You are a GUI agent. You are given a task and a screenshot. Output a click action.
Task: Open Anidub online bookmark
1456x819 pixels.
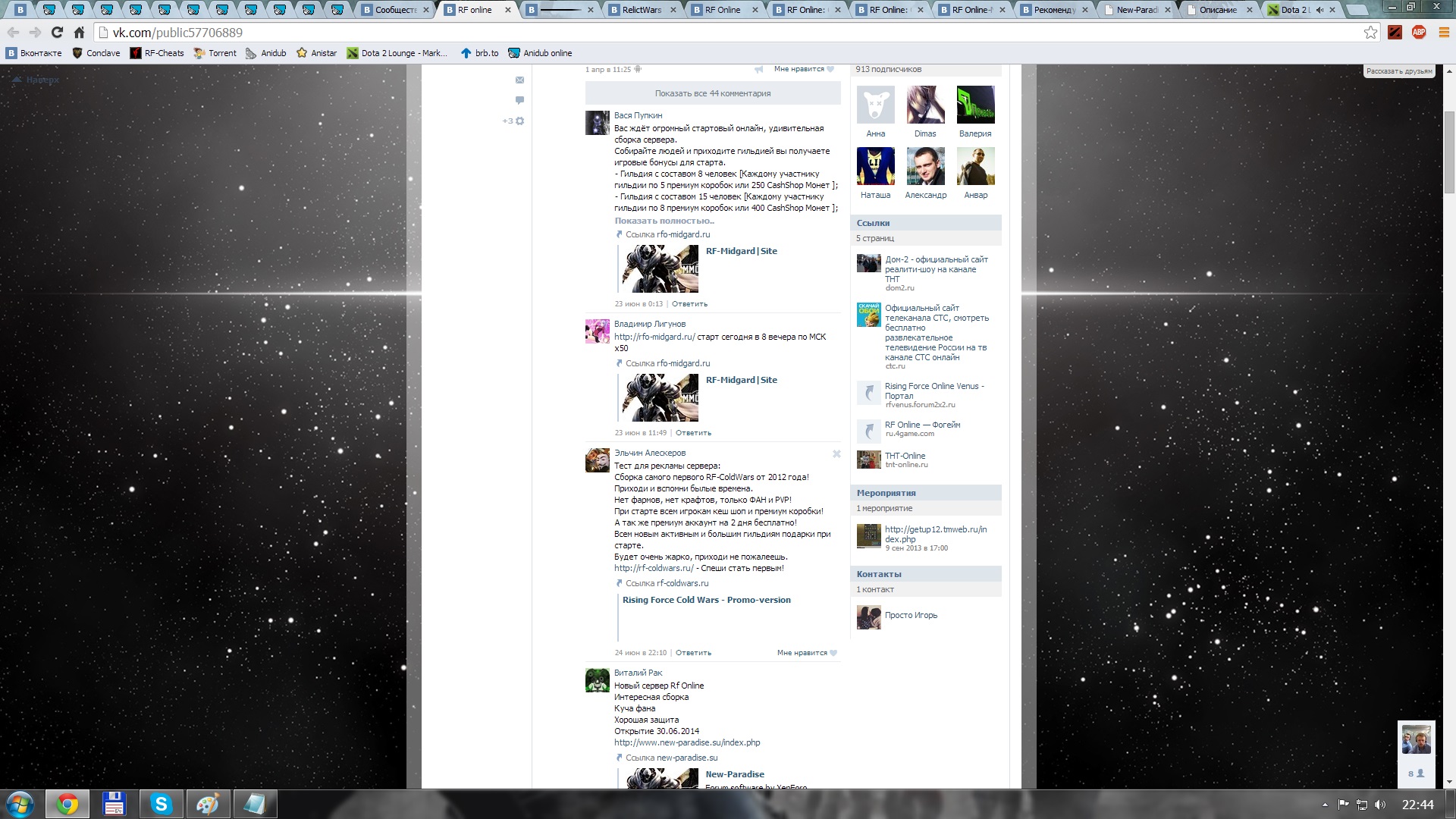540,53
